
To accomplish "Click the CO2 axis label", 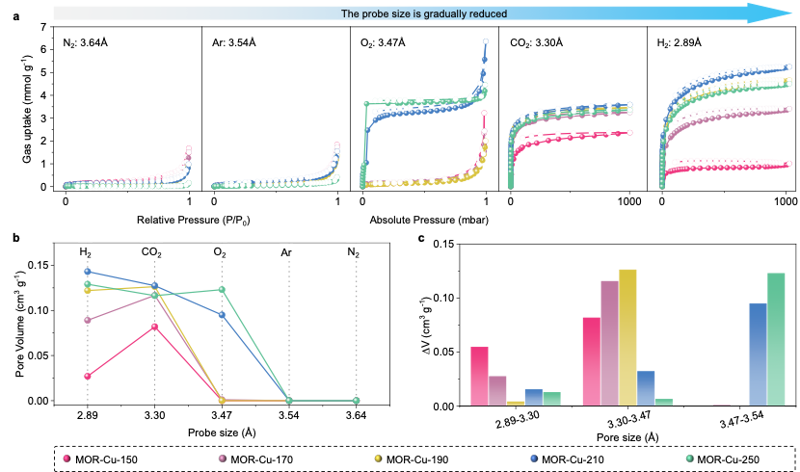I will coord(152,254).
